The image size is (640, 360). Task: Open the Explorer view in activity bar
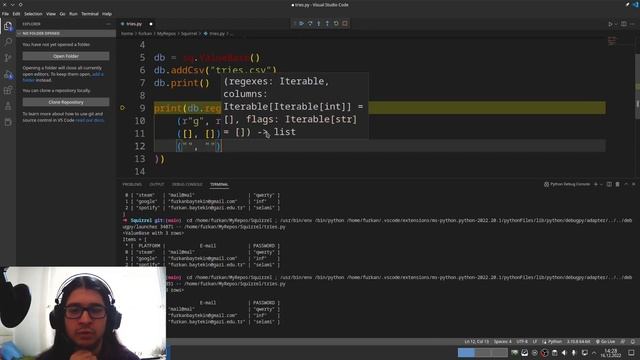pyautogui.click(x=8, y=27)
